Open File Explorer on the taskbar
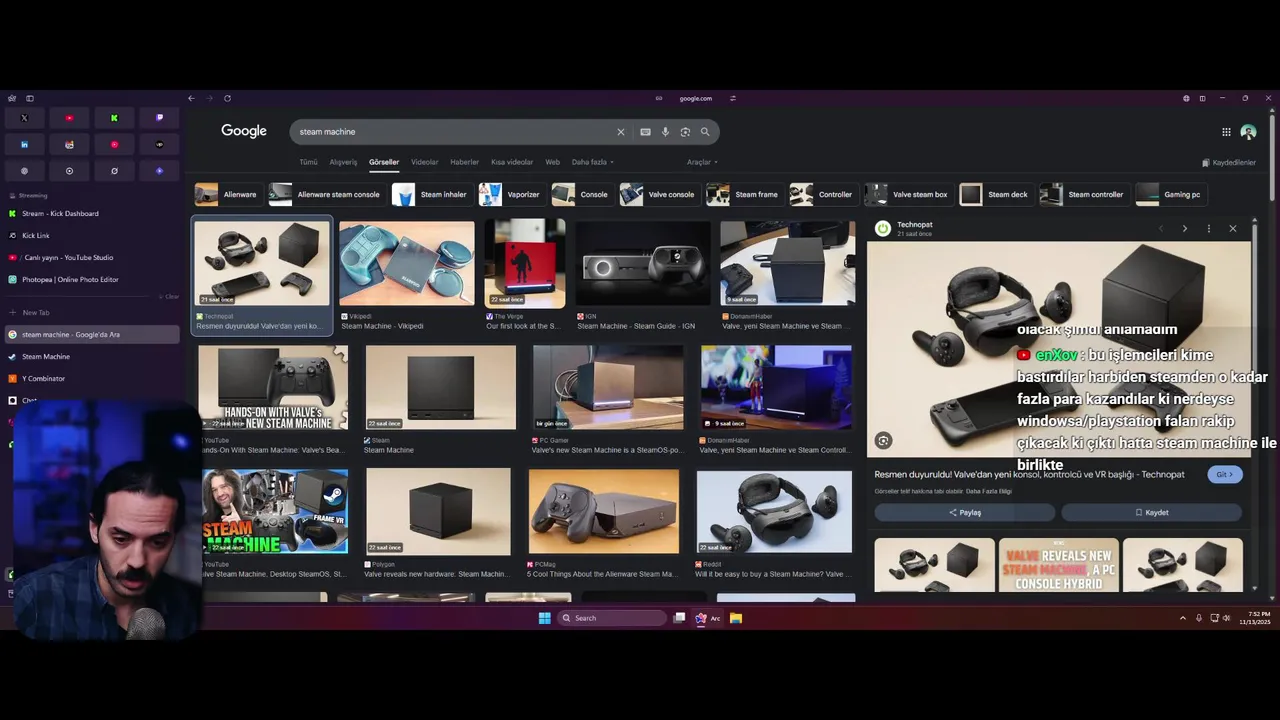Image resolution: width=1280 pixels, height=720 pixels. [x=735, y=618]
